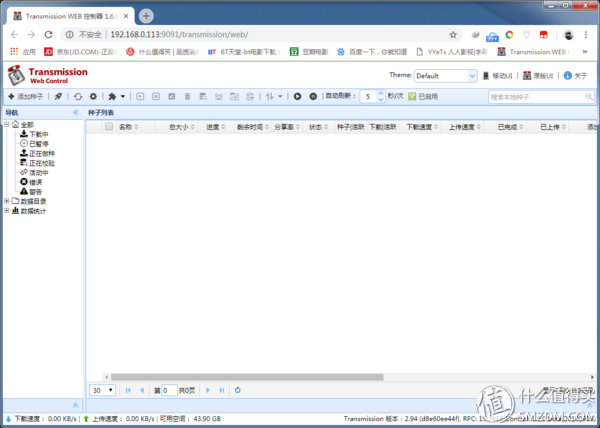Go to the next page icon
The width and height of the screenshot is (600, 428).
[x=208, y=390]
